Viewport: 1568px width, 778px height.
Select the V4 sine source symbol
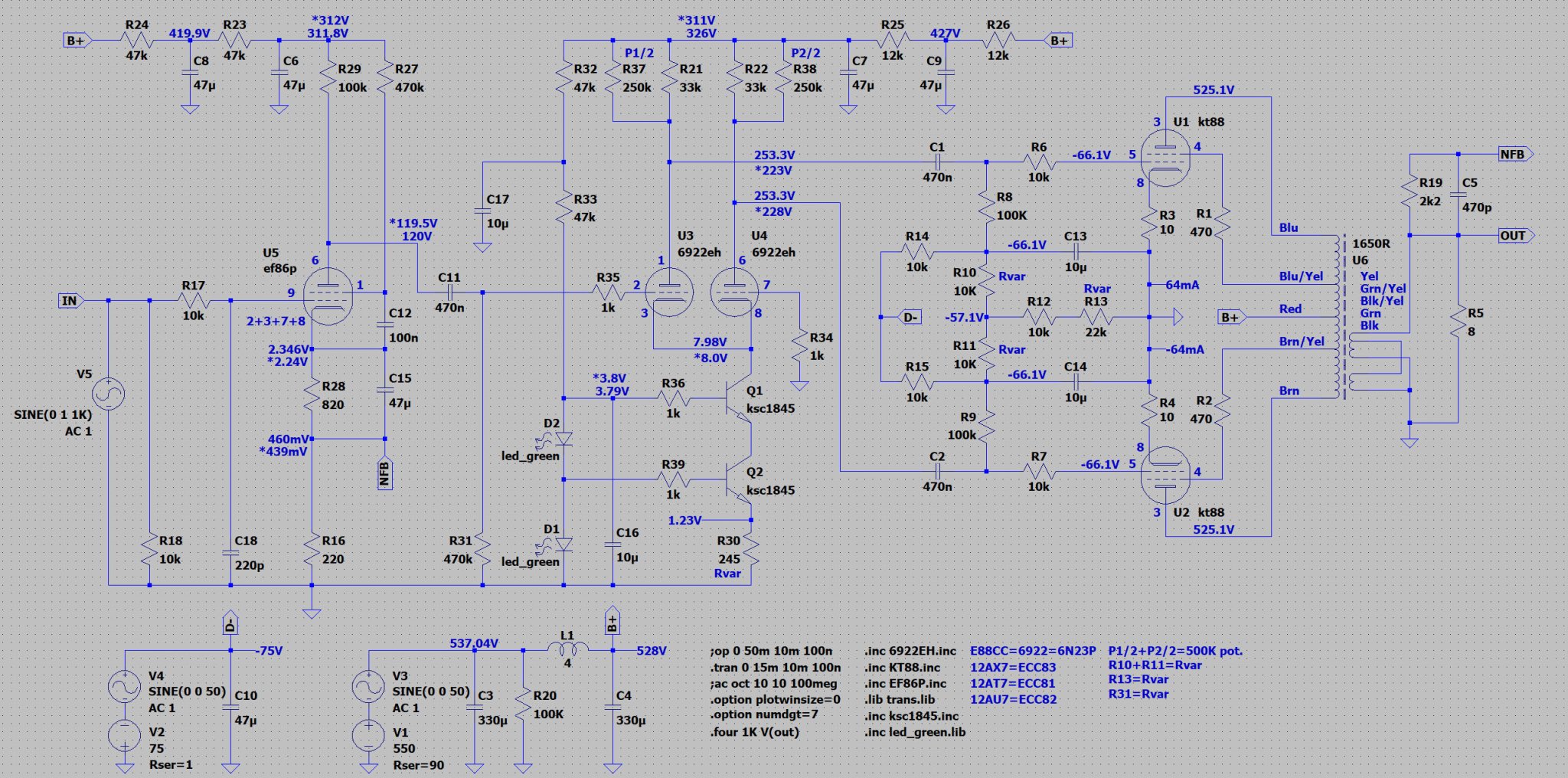point(125,687)
